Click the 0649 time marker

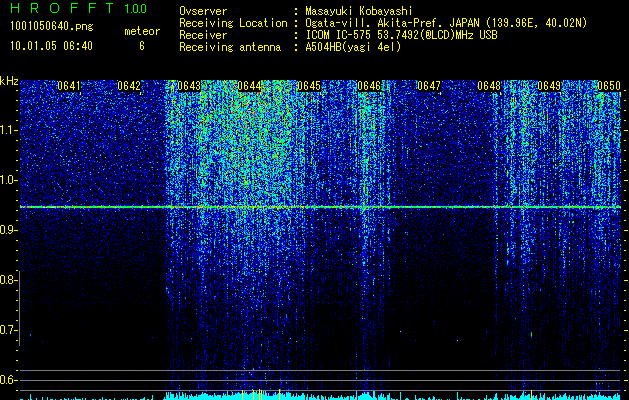click(549, 86)
